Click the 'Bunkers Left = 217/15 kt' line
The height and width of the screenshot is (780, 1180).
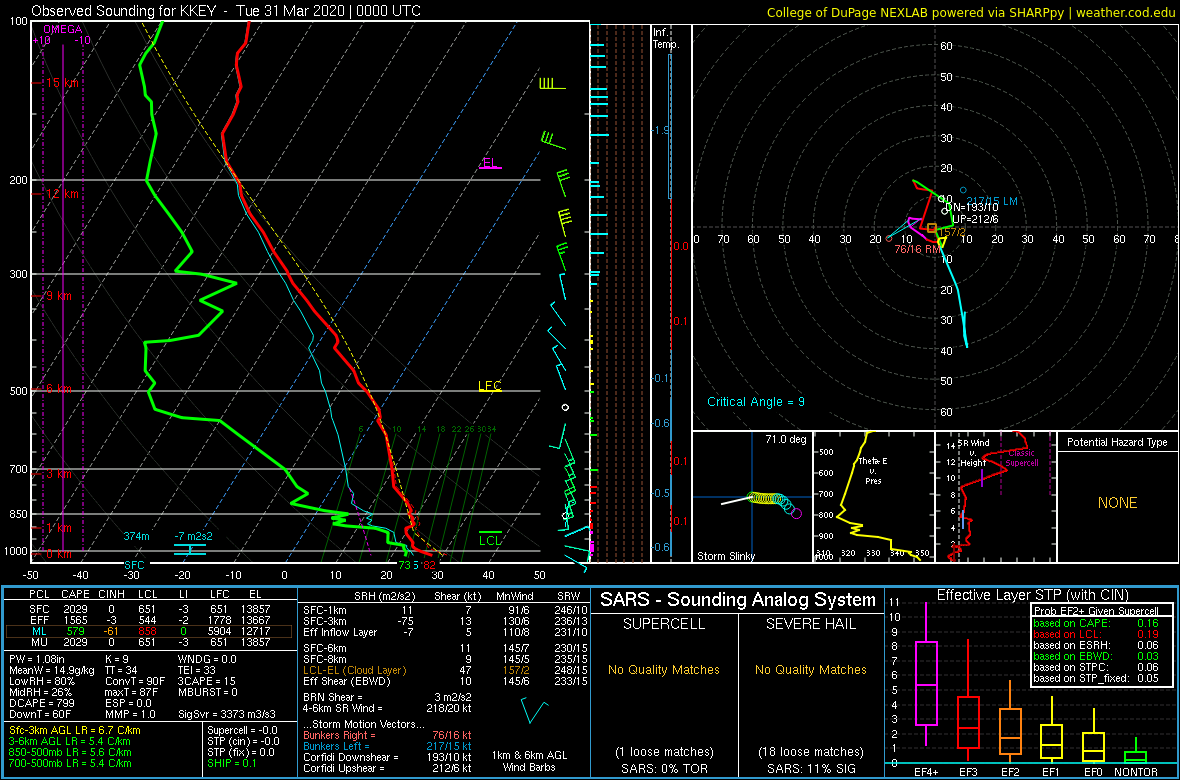point(388,745)
